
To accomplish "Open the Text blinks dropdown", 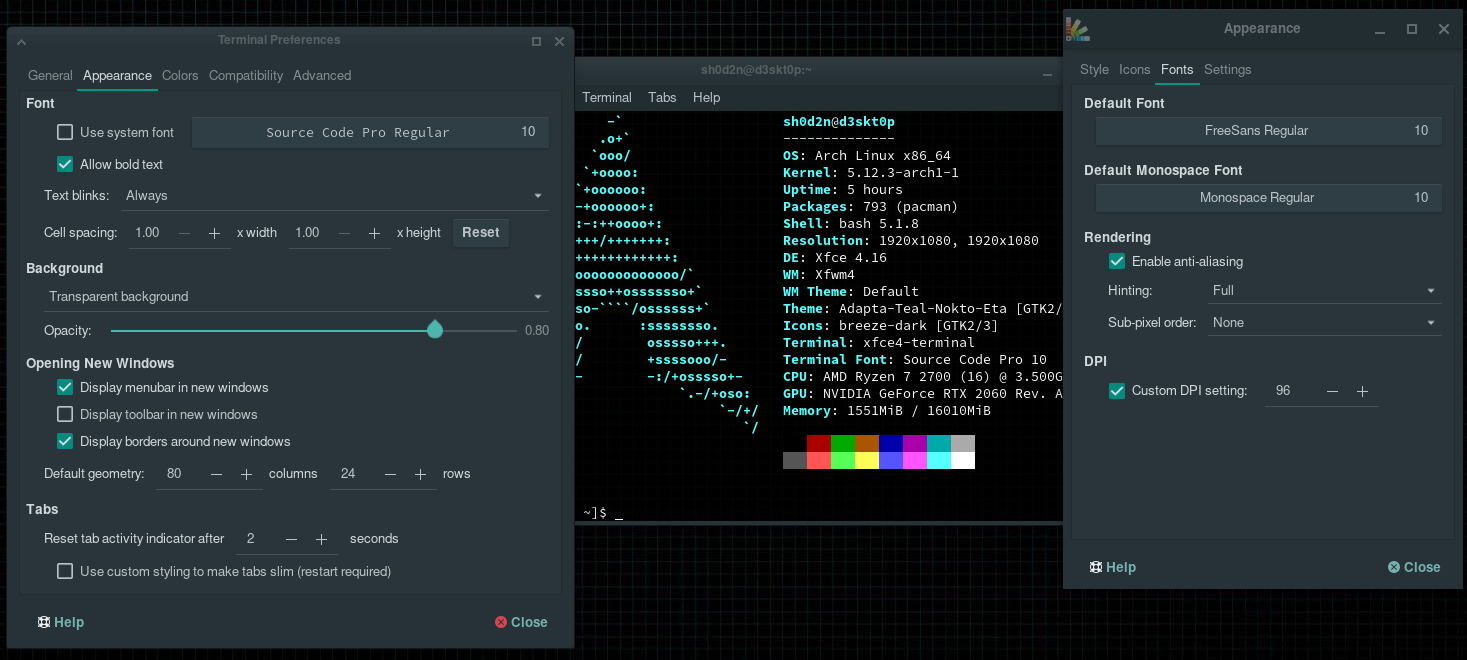I will point(334,196).
